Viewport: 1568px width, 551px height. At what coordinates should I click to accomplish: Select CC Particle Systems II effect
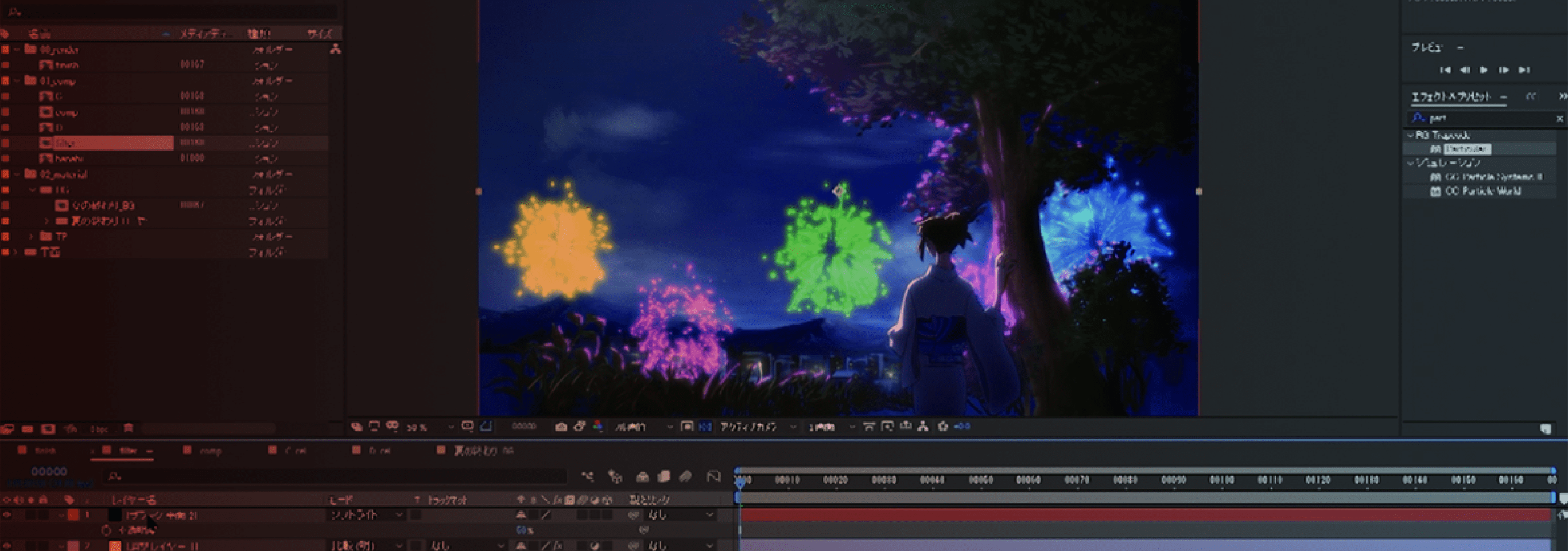[x=1494, y=177]
